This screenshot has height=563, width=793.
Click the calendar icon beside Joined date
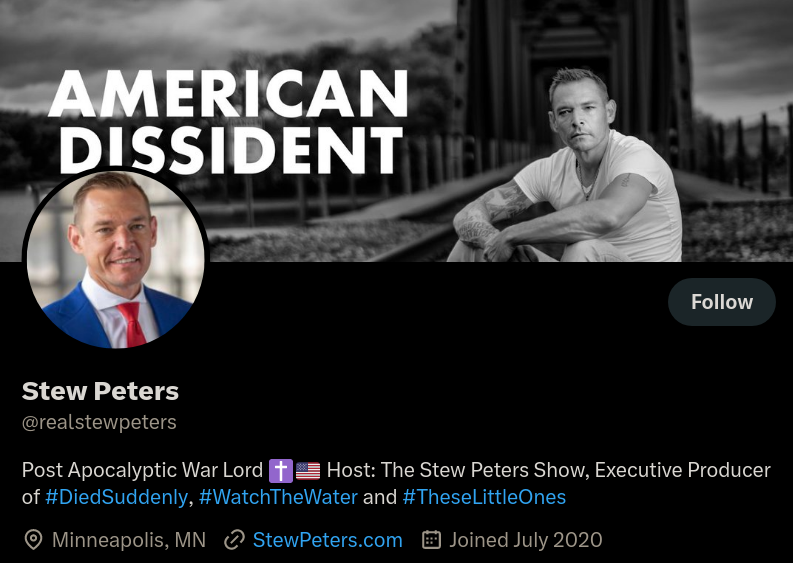pyautogui.click(x=431, y=540)
